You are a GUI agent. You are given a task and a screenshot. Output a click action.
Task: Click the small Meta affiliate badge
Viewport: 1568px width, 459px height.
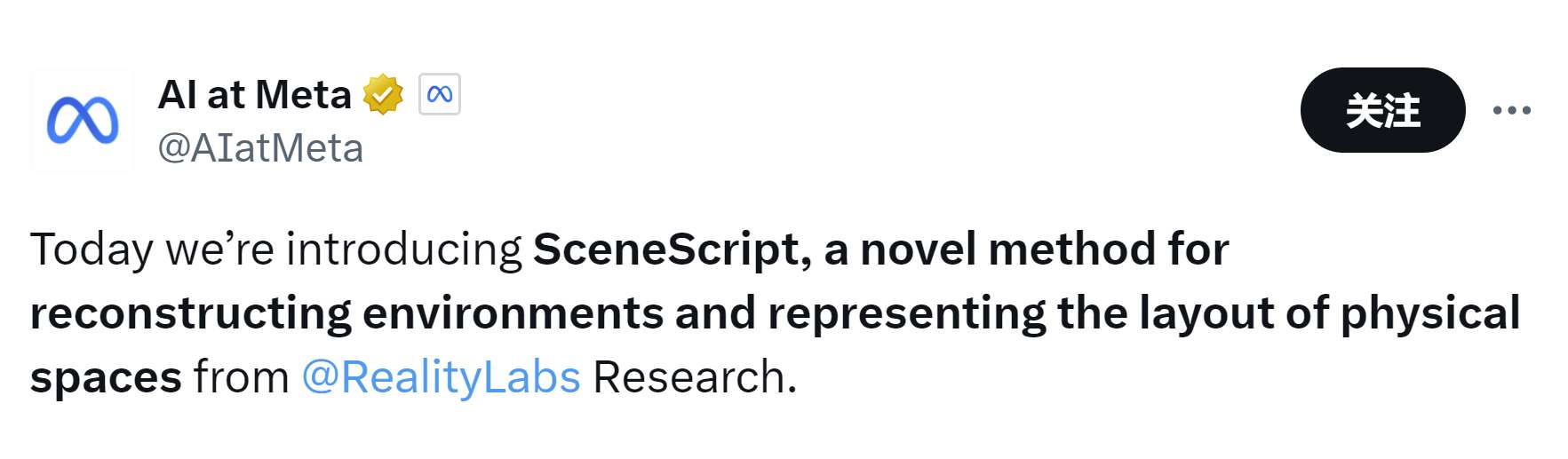(439, 94)
